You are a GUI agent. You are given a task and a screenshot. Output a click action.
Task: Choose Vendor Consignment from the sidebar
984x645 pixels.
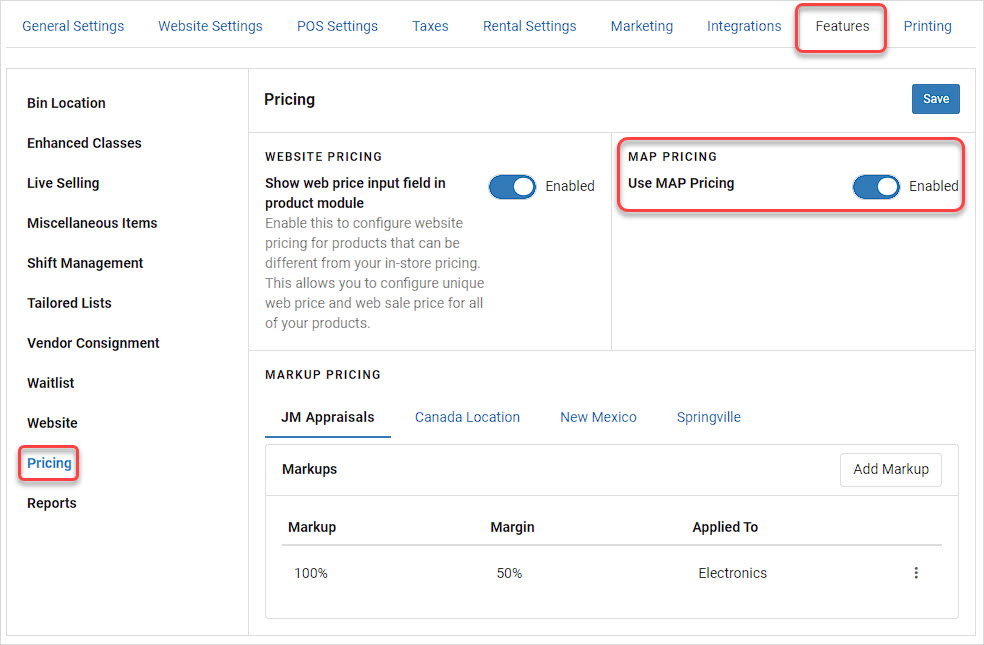pos(93,343)
